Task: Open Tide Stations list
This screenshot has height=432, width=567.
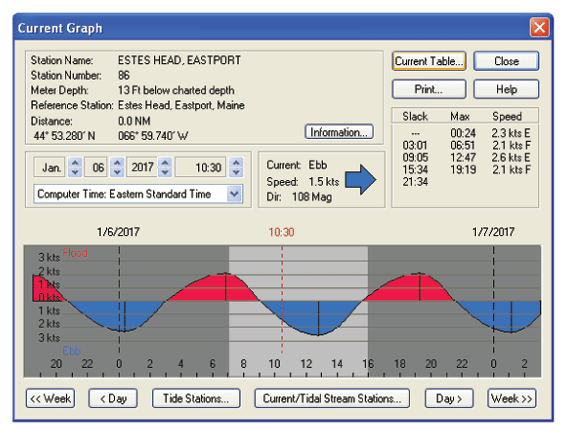Action: click(196, 398)
